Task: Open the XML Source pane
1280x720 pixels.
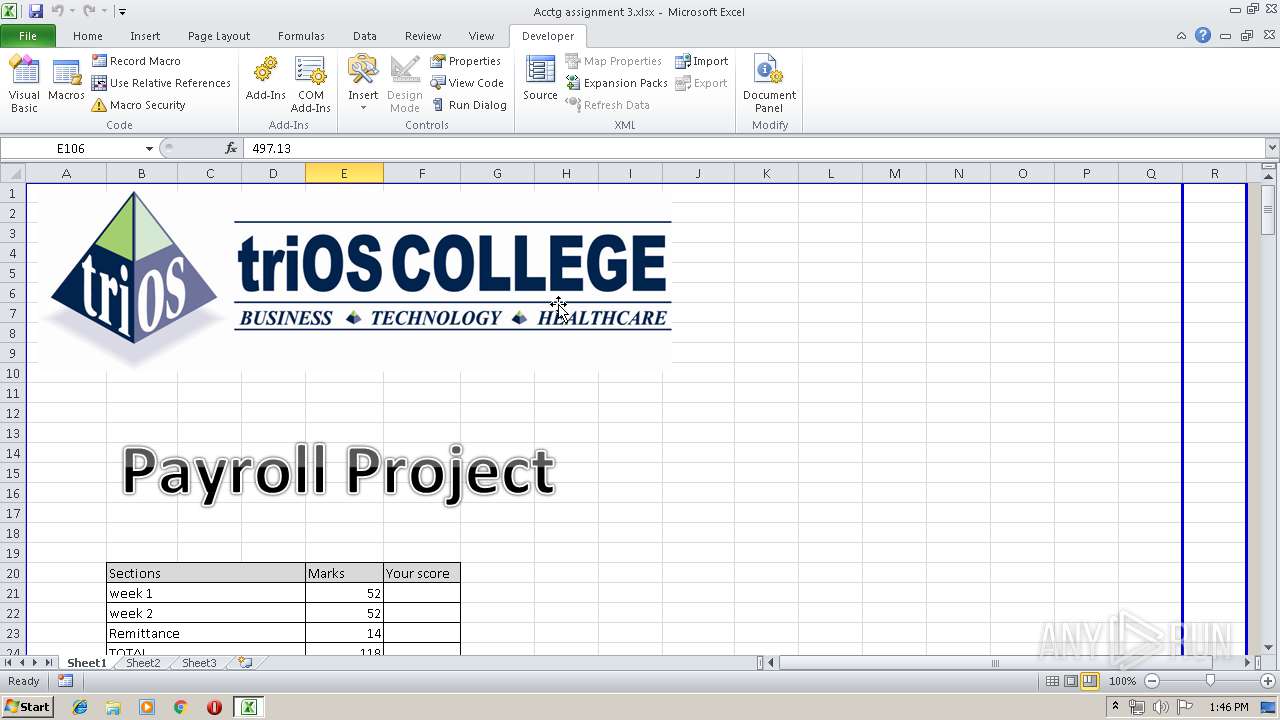Action: pos(540,80)
